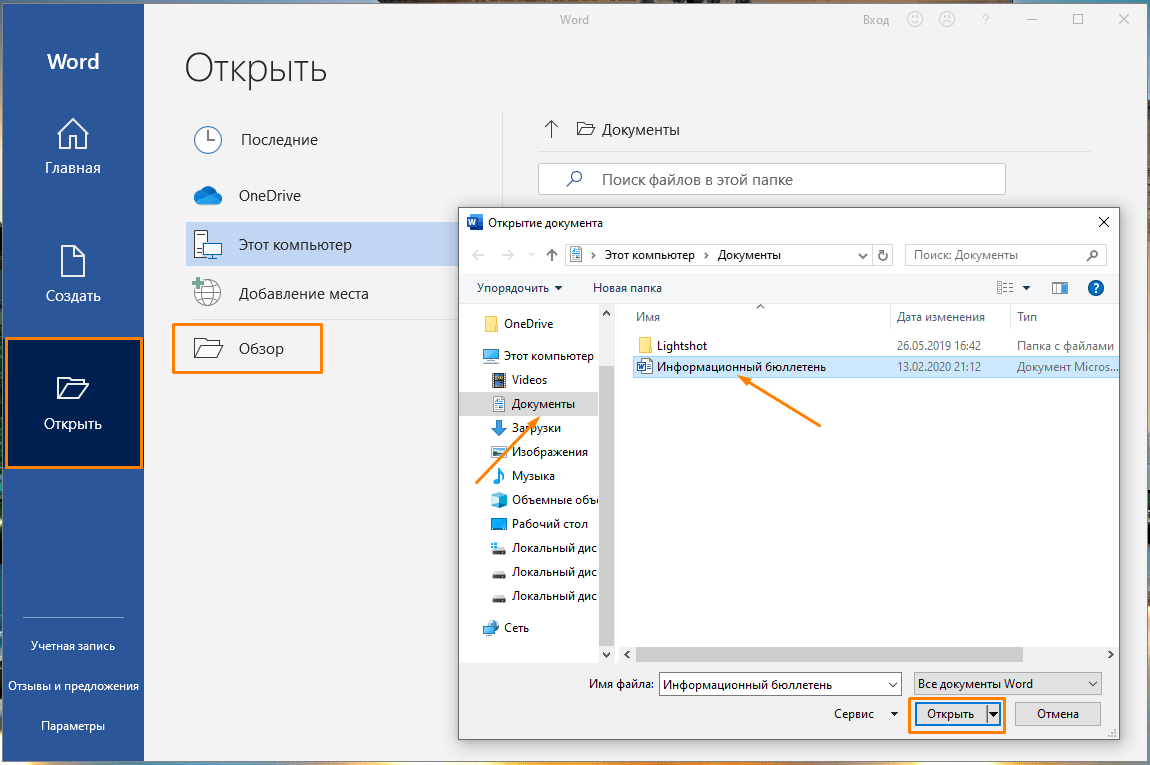Select Этот компьютер location
Viewport: 1150px width, 765px height.
click(322, 244)
